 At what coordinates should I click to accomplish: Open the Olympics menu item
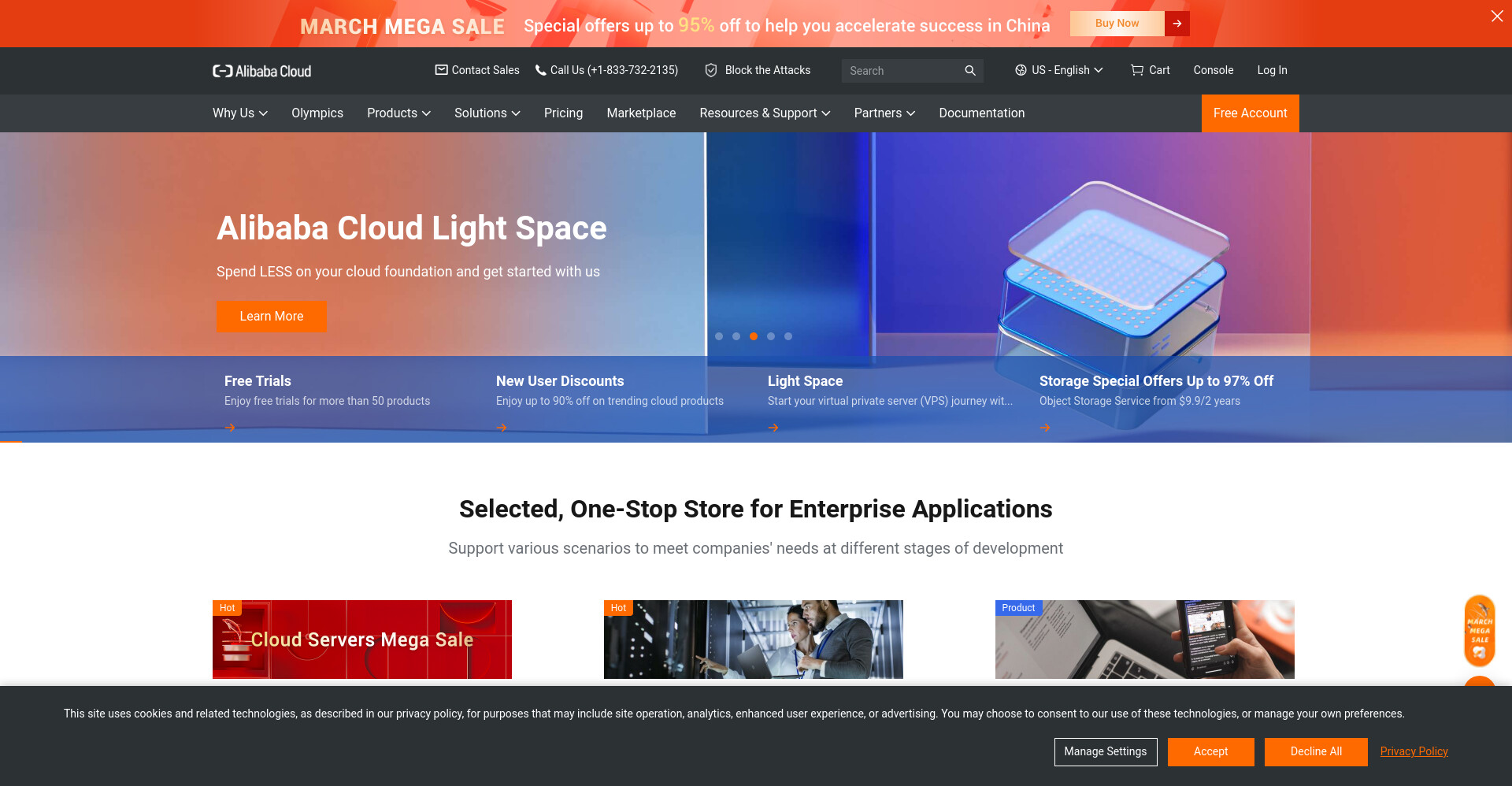tap(317, 113)
